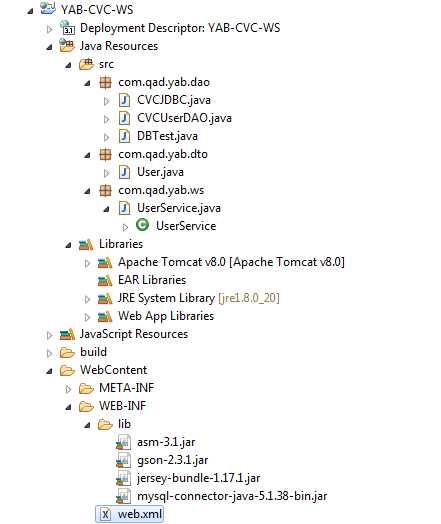
Task: Expand the CVCJDBC.java node
Action: coord(107,101)
